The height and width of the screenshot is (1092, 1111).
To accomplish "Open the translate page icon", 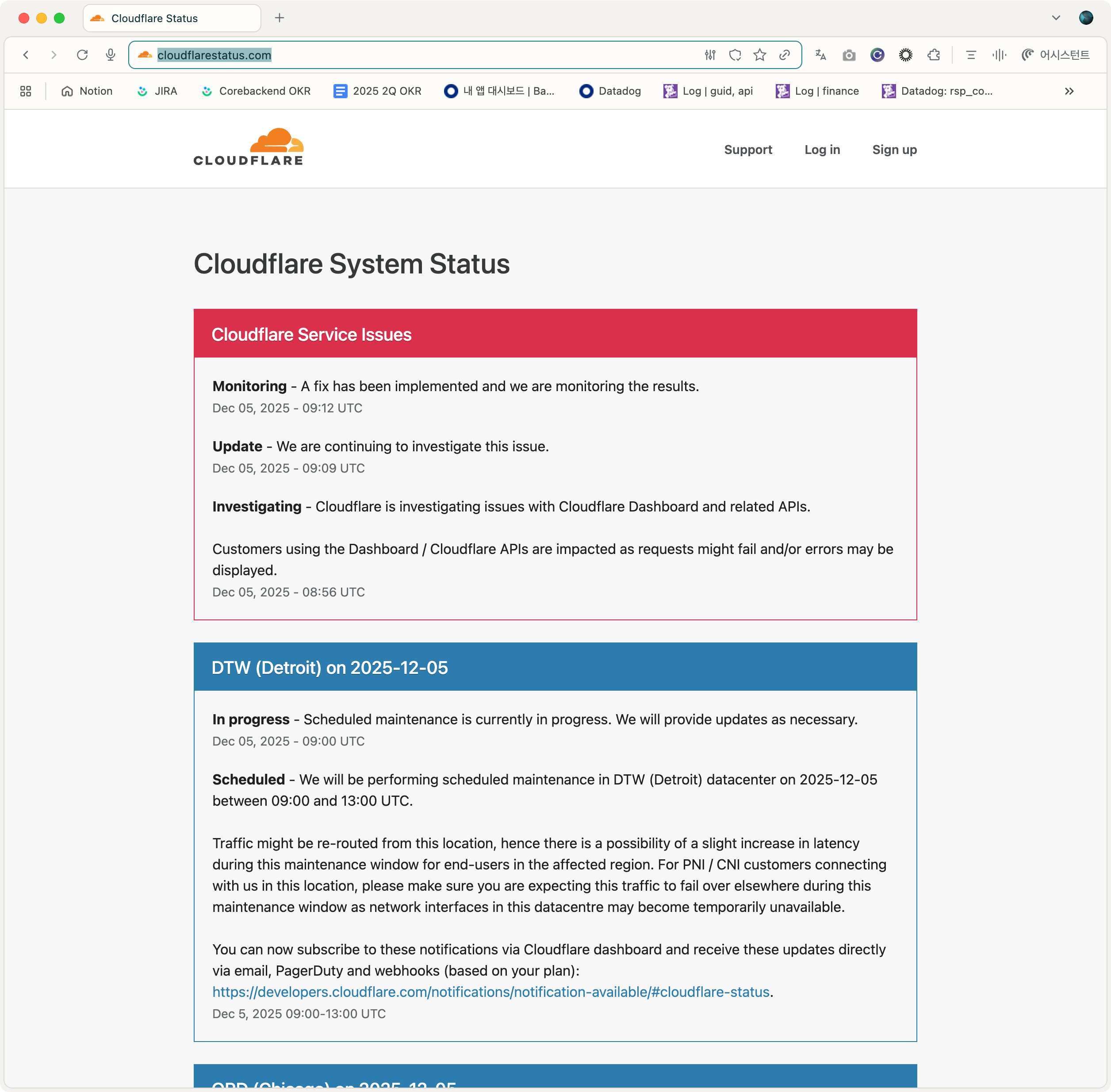I will coord(820,55).
